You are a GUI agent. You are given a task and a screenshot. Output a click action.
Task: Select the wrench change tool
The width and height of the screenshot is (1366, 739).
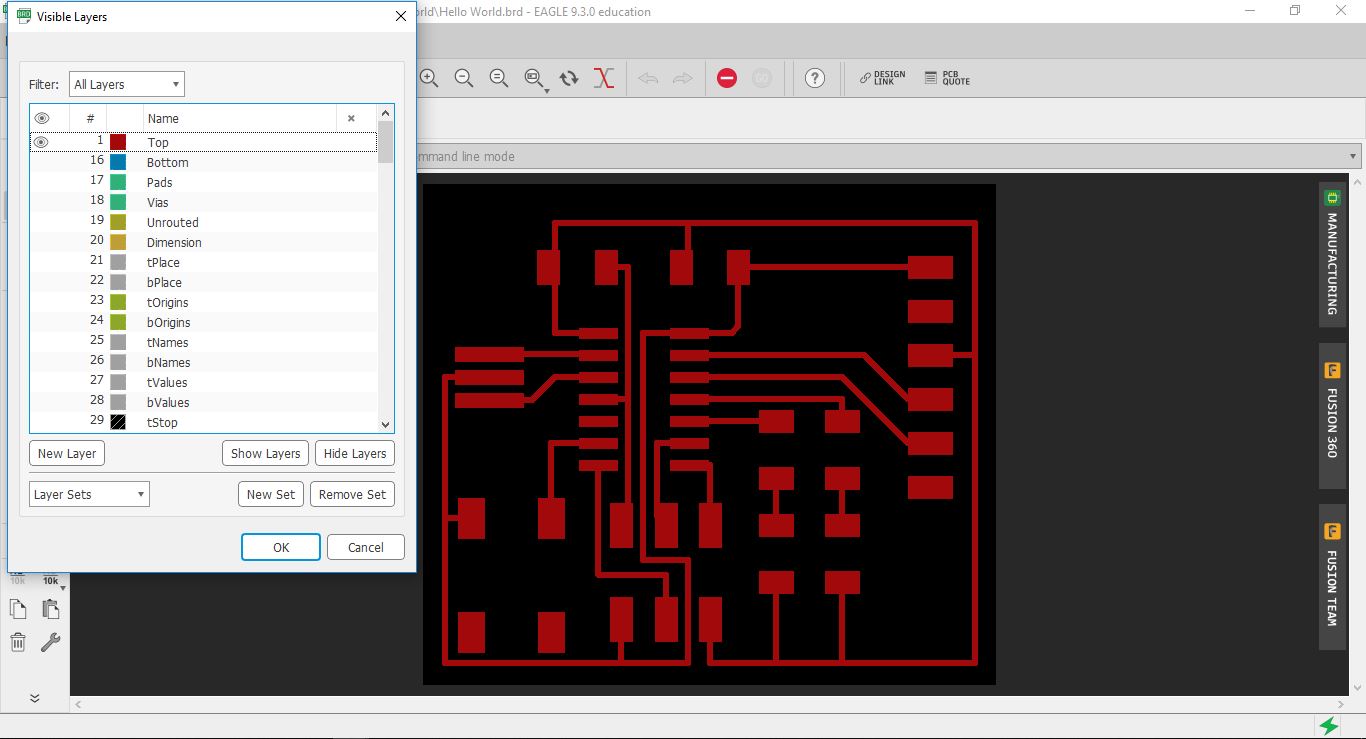coord(50,642)
